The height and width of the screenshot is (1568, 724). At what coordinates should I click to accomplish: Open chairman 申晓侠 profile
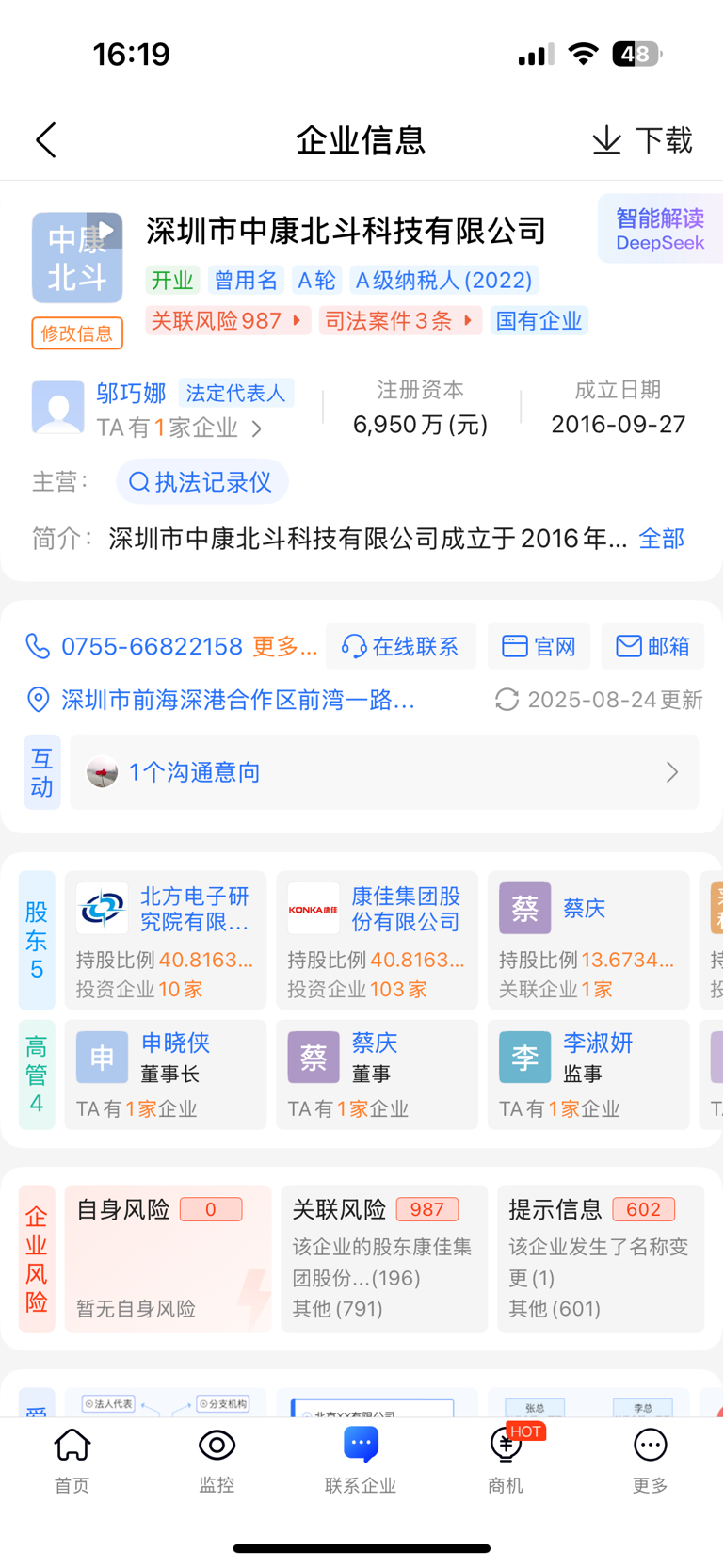[166, 1075]
